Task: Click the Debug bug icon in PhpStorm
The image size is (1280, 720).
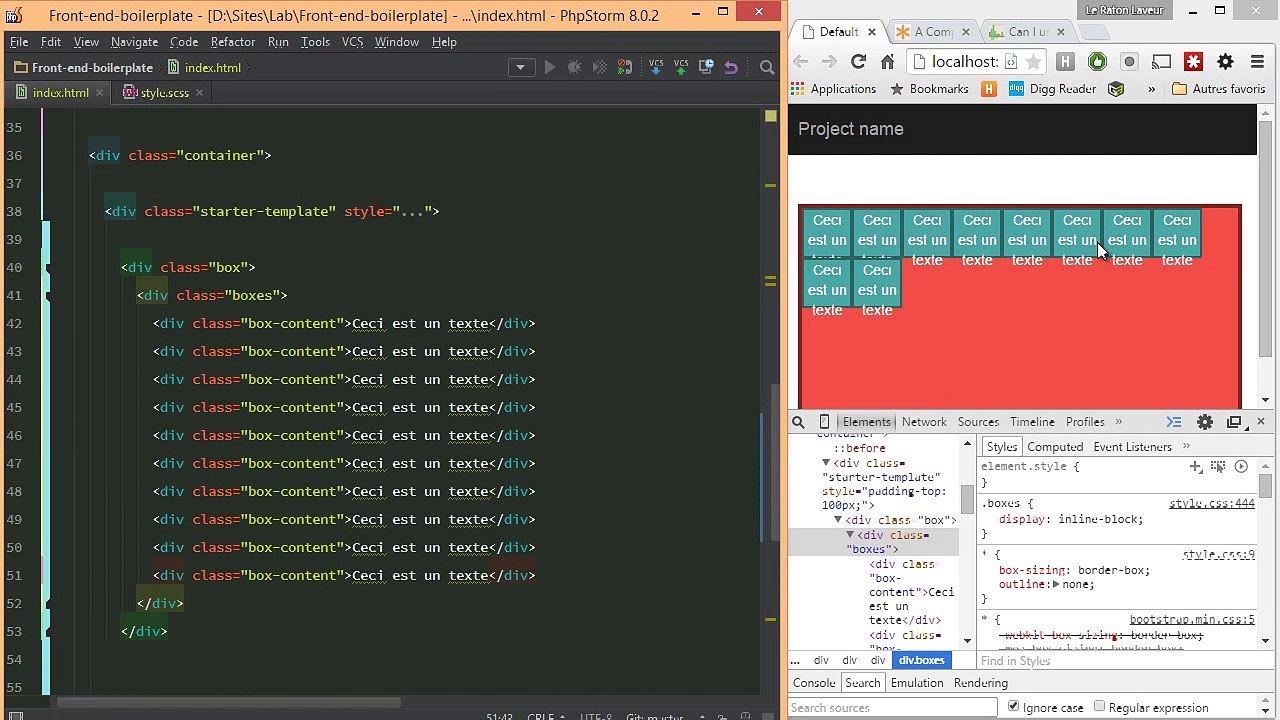Action: point(574,68)
